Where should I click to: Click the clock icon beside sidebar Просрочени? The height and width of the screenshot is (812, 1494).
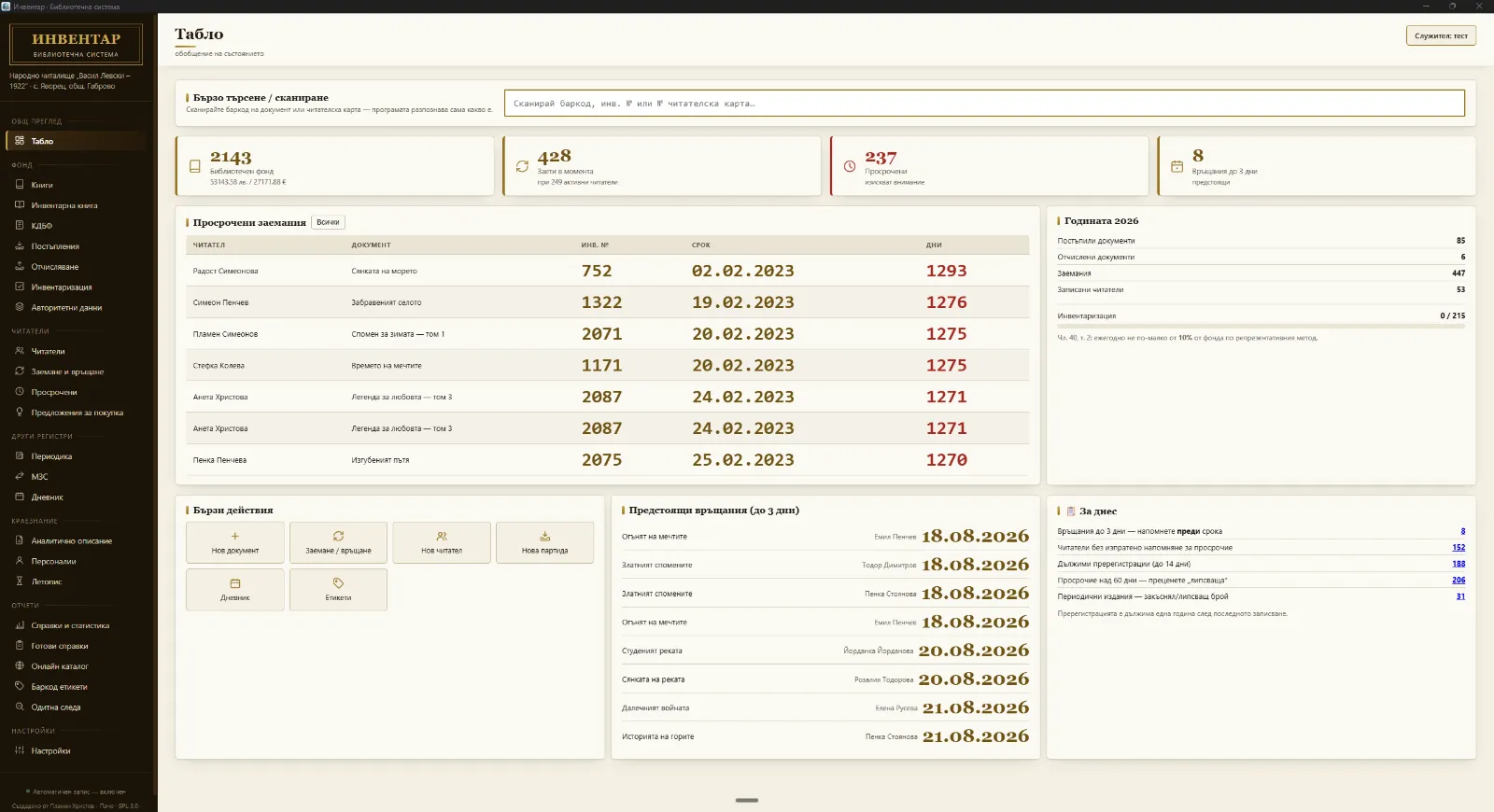pos(20,392)
